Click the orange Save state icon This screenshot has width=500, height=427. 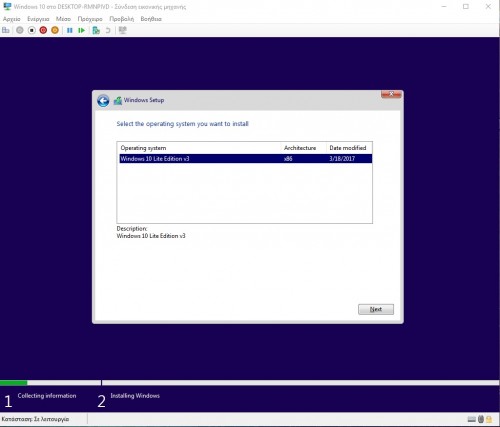pyautogui.click(x=55, y=30)
